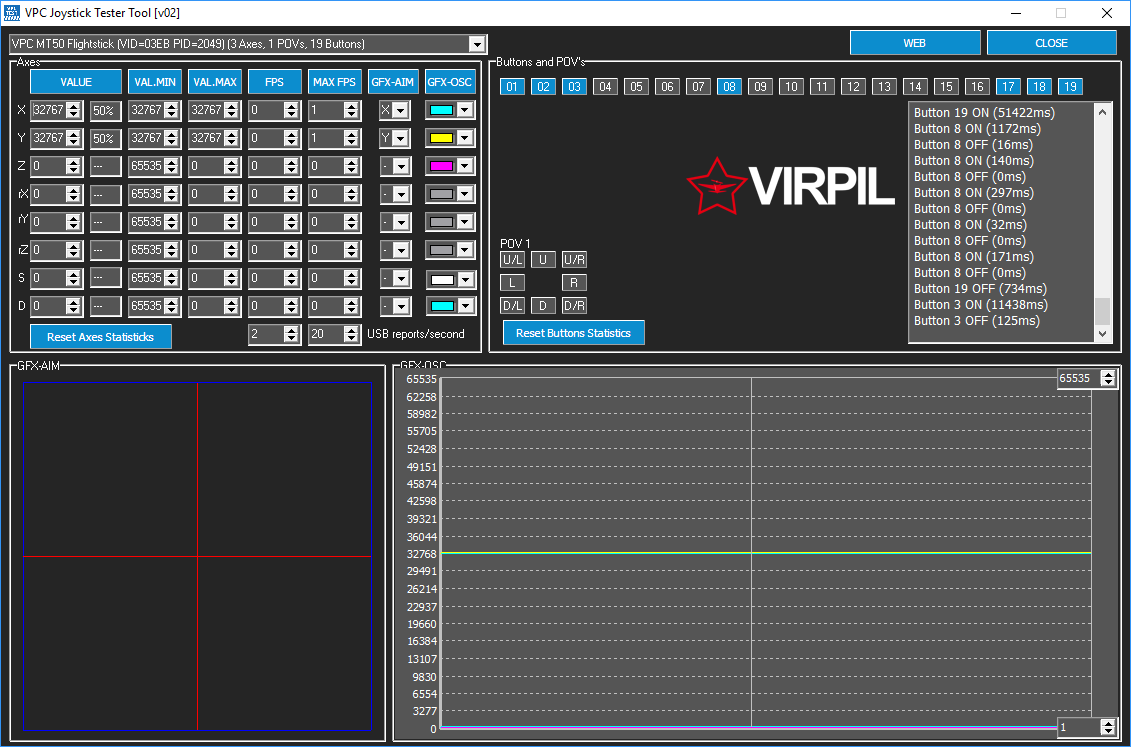Click the VAL.MIN column header
Image resolution: width=1131 pixels, height=747 pixels.
(x=154, y=82)
